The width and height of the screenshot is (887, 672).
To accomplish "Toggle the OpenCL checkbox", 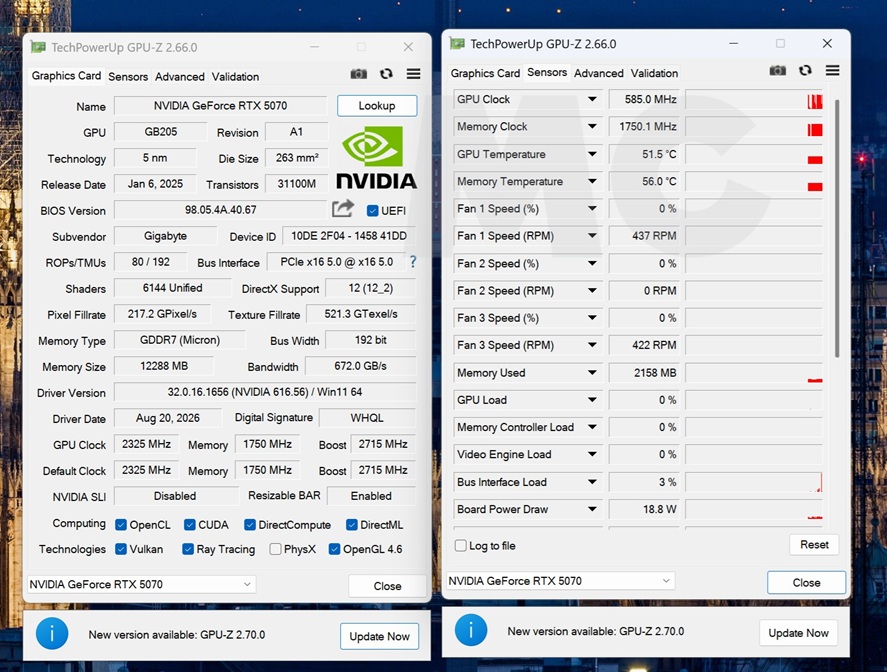I will (121, 525).
